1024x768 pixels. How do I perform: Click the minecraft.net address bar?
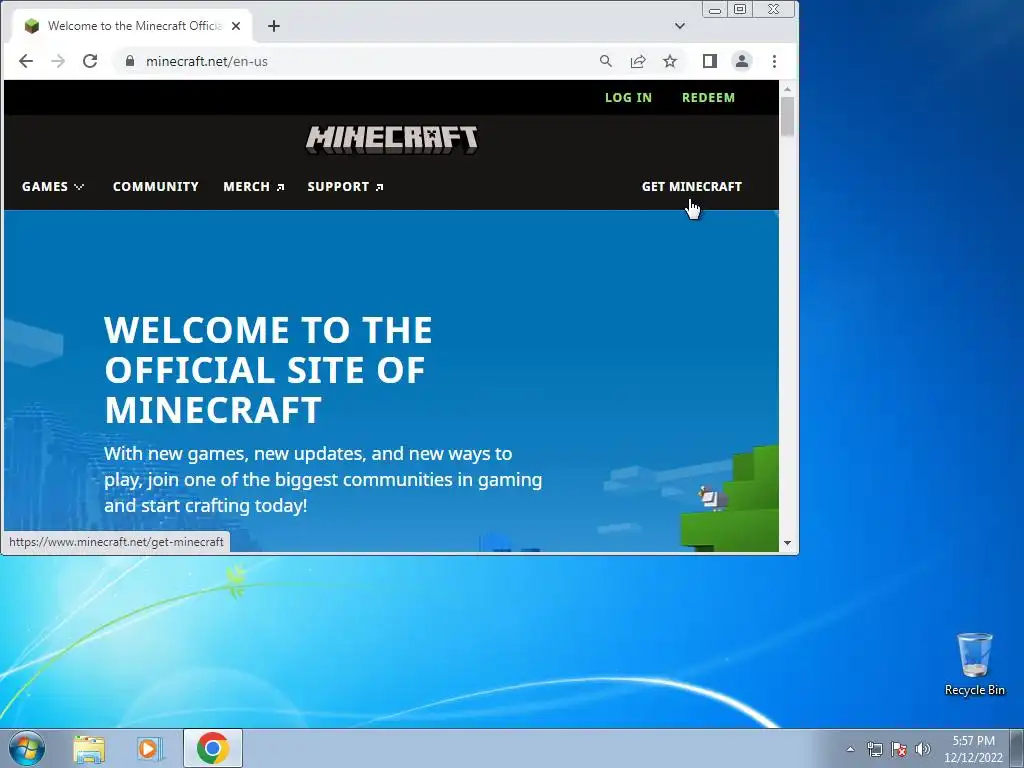(366, 61)
